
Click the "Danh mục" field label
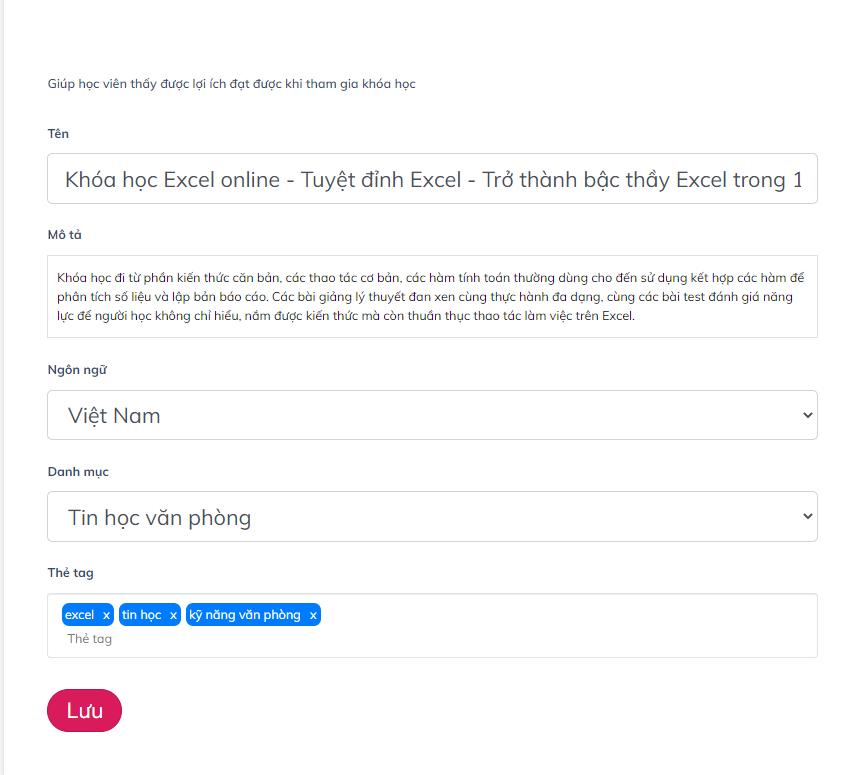pos(78,472)
